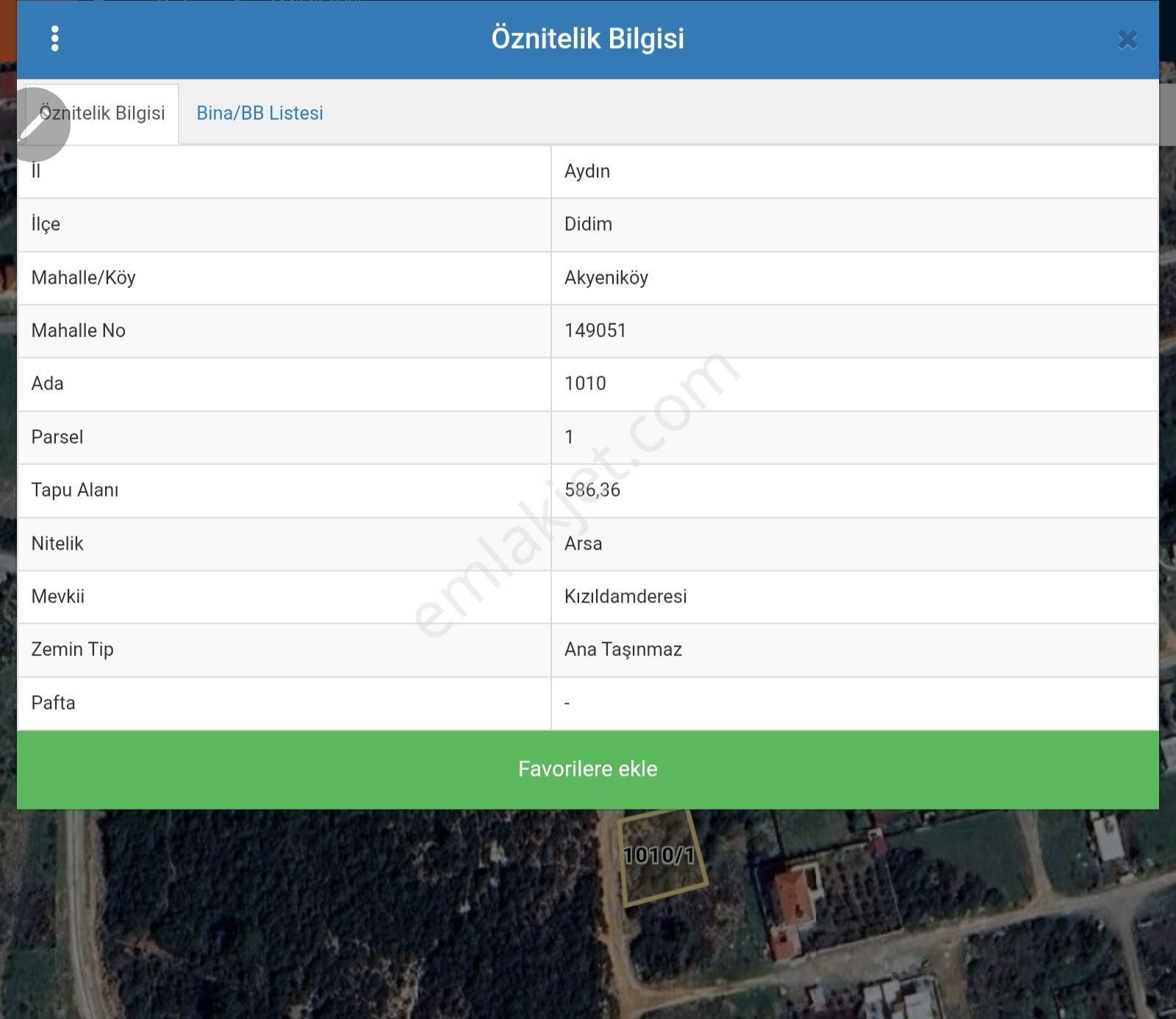Select the Ada value 1010
Viewport: 1176px width, 1019px height.
(x=585, y=384)
